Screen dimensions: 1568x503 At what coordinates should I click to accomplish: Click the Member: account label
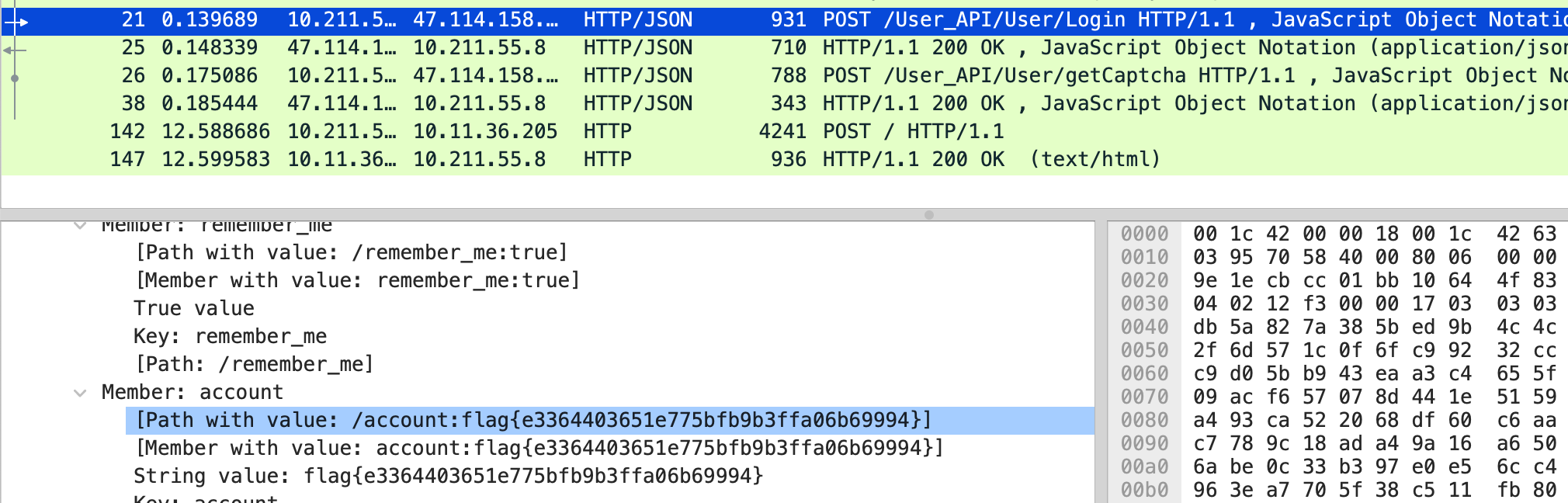point(193,393)
